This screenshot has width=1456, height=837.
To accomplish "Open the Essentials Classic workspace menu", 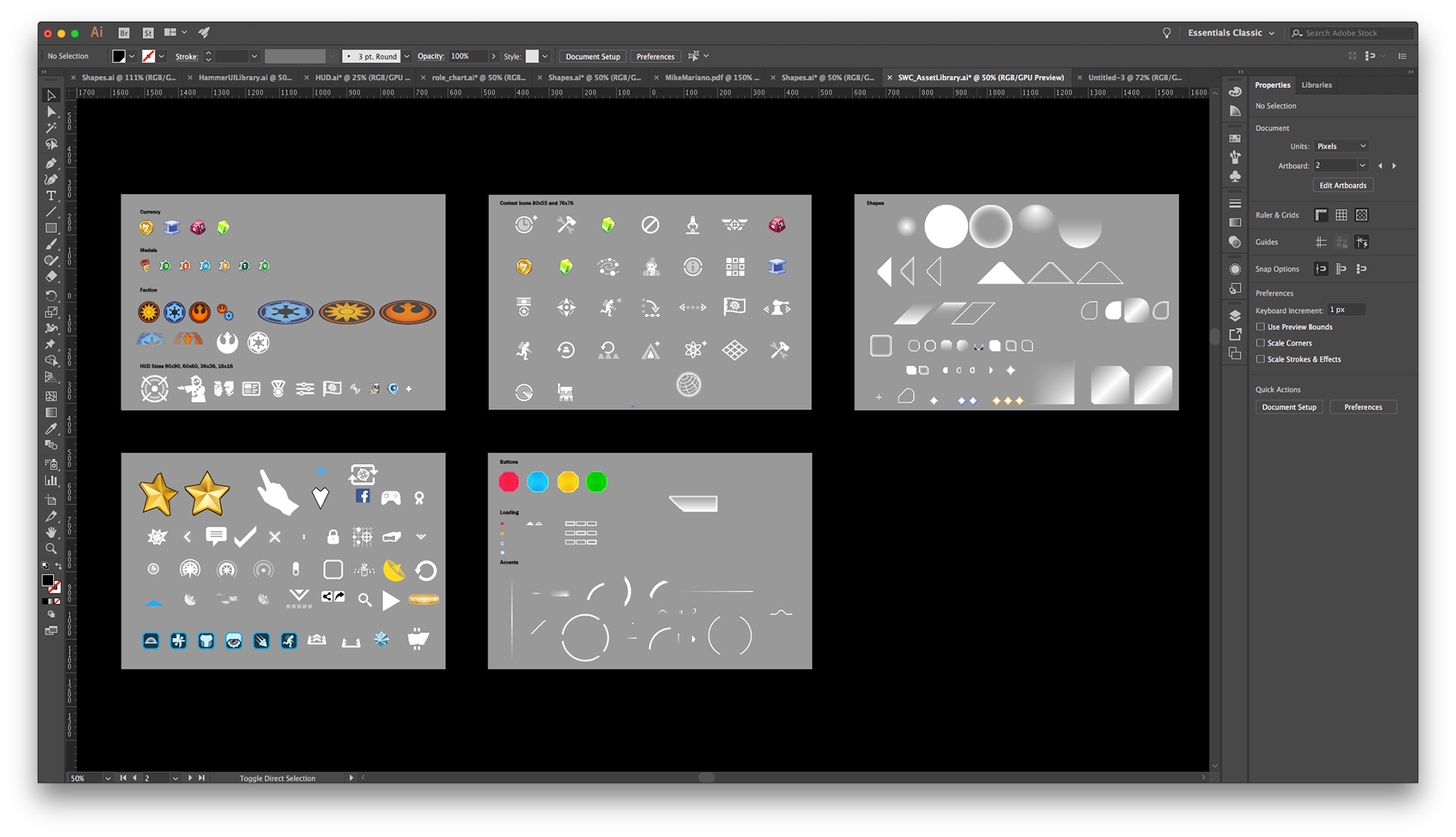I will pyautogui.click(x=1231, y=33).
